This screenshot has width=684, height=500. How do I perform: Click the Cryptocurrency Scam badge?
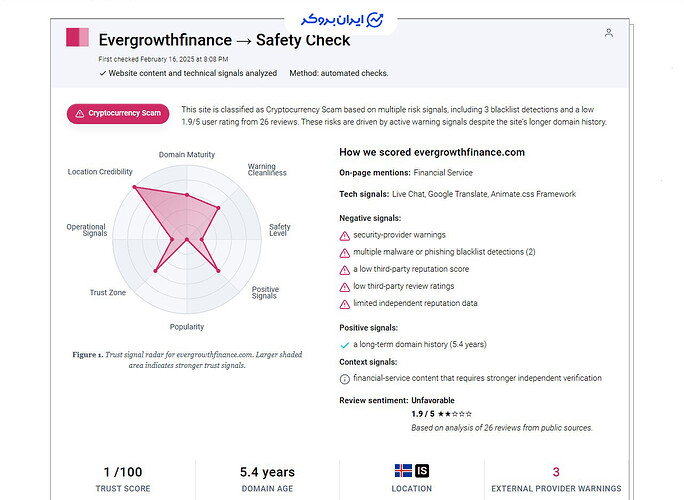tap(118, 113)
